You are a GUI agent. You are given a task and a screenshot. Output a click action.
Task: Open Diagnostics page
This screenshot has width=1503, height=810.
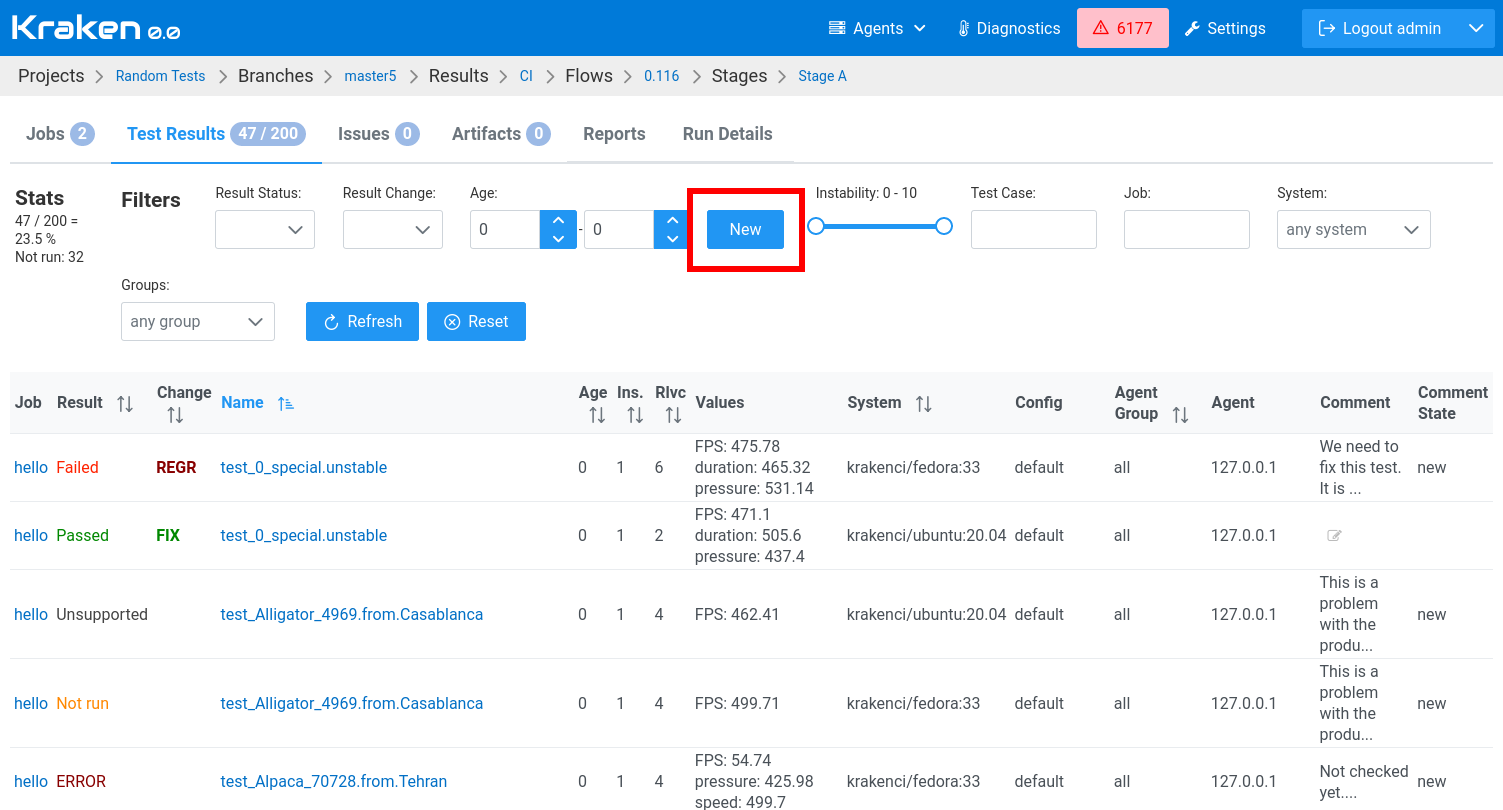point(1008,28)
